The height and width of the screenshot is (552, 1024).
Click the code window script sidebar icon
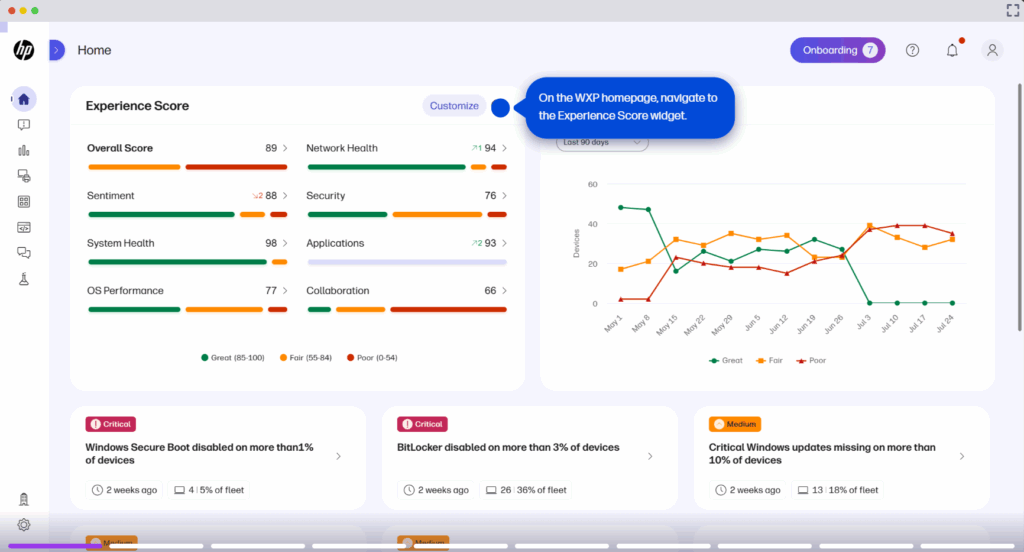(x=24, y=228)
